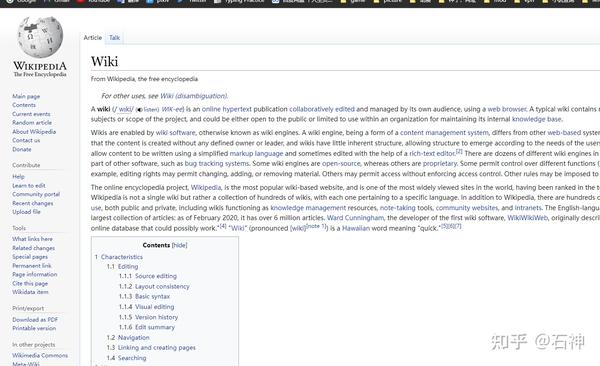Viewport: 600px width, 366px height.
Task: Get the Permanent link
Action: click(32, 265)
